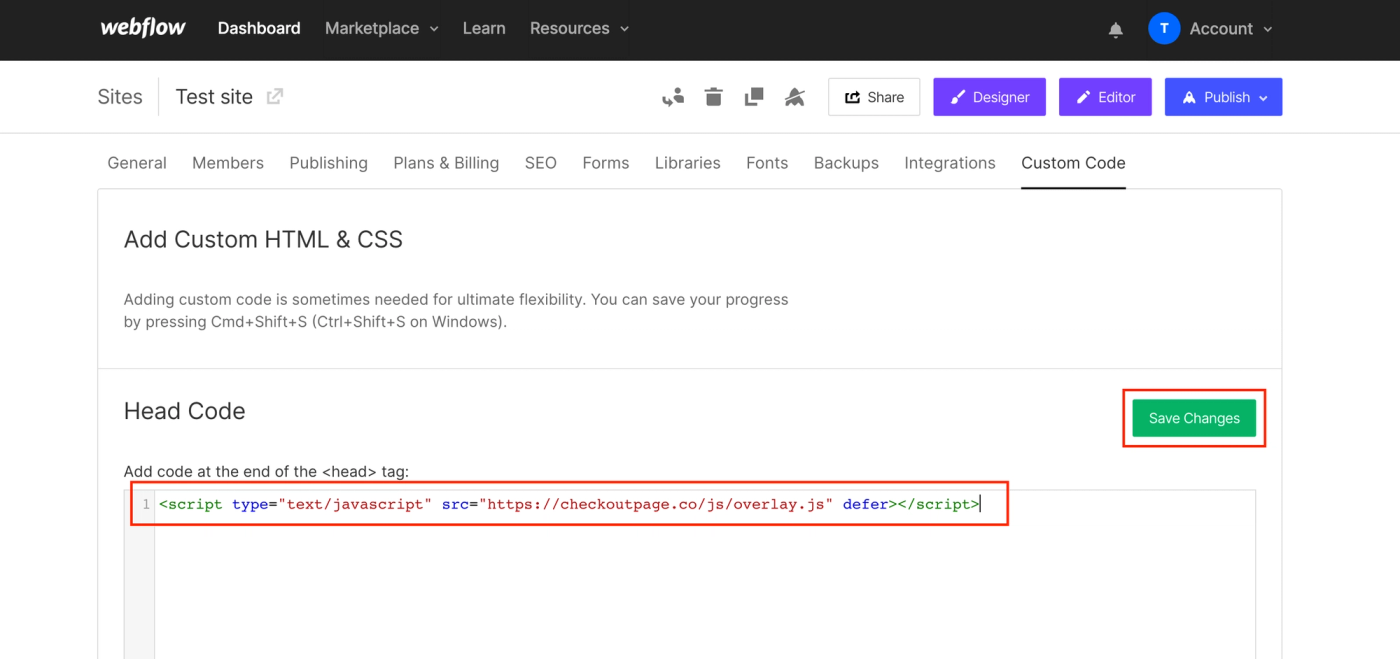
Task: Open the Editor
Action: pos(1105,97)
